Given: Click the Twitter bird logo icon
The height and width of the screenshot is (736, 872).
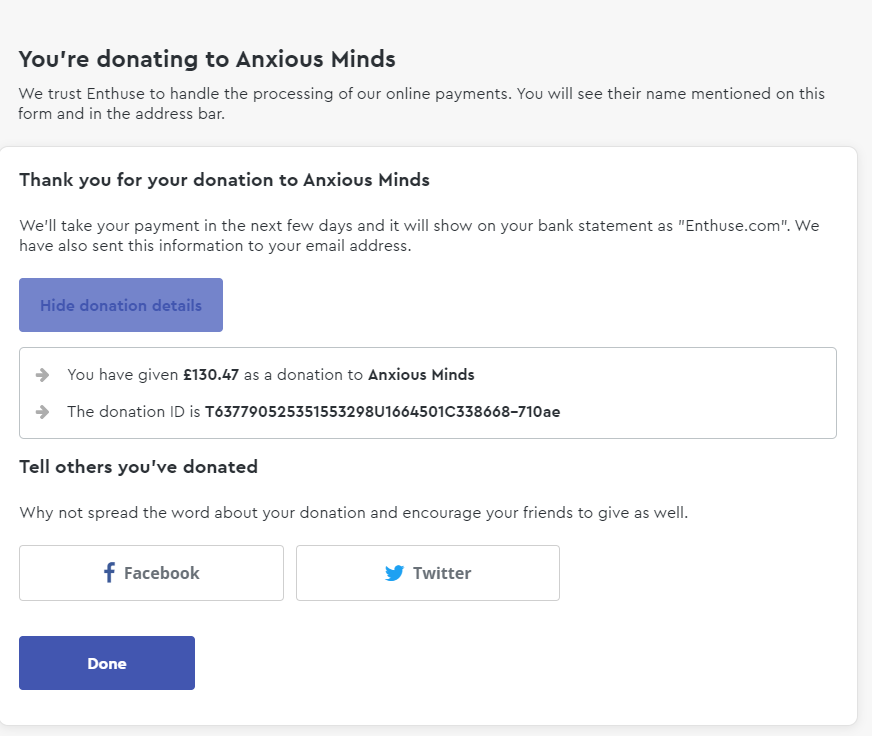Looking at the screenshot, I should tap(395, 573).
